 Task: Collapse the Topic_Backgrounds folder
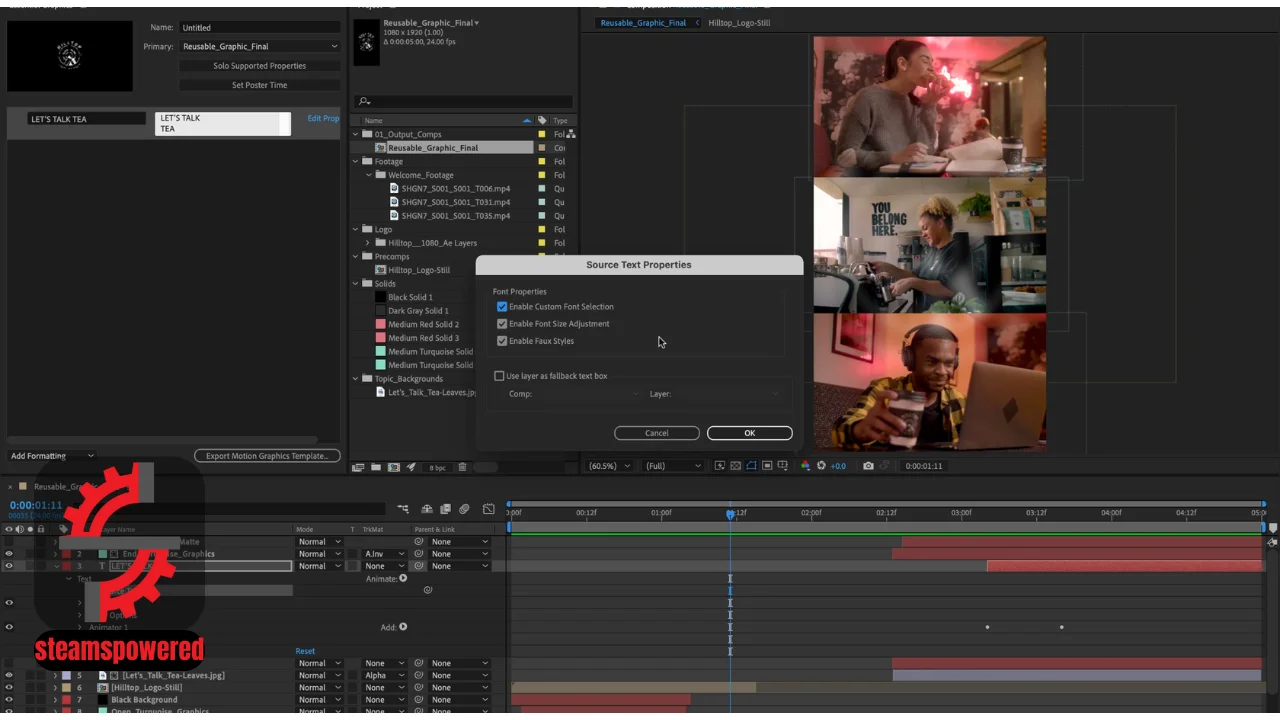pos(356,379)
